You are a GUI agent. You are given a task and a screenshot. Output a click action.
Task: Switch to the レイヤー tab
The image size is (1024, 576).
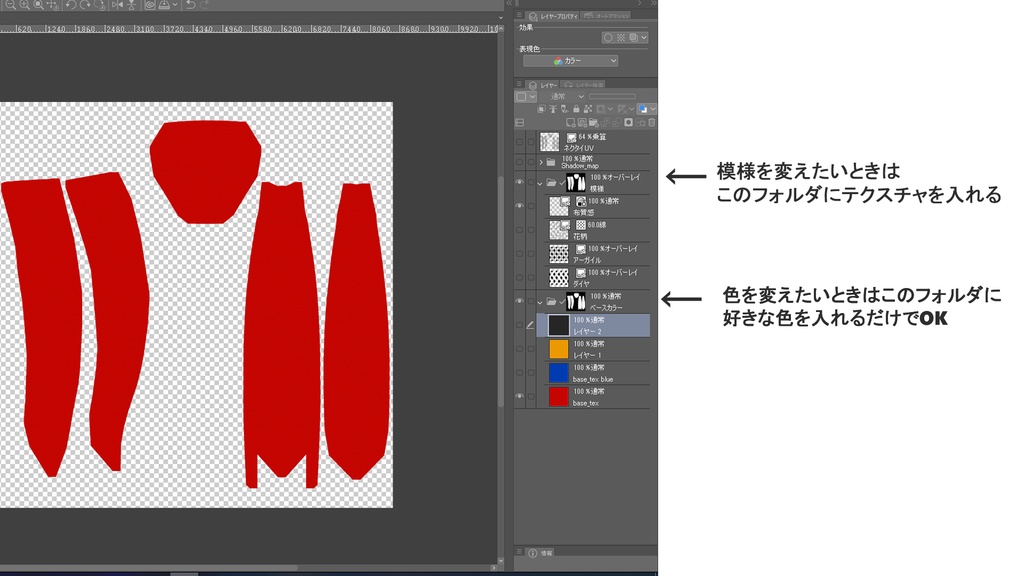point(543,85)
